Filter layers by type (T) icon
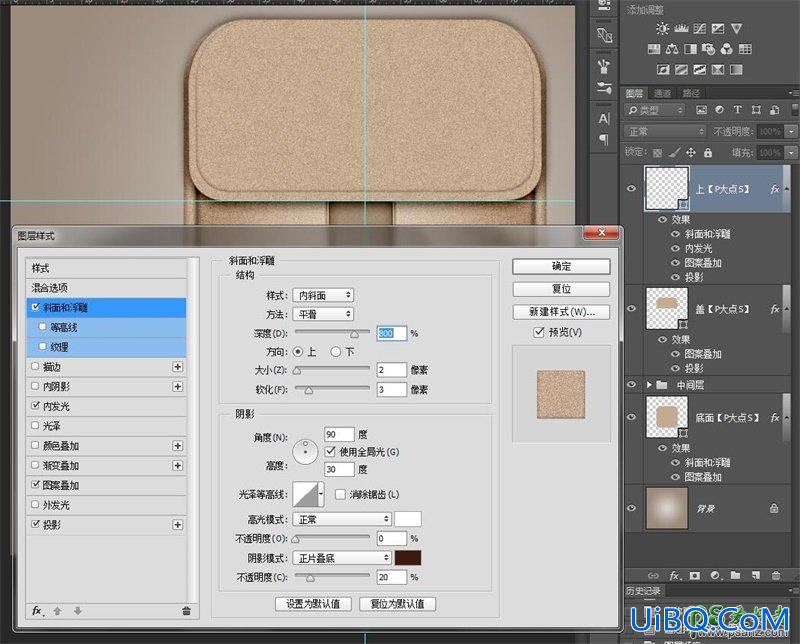 point(737,110)
